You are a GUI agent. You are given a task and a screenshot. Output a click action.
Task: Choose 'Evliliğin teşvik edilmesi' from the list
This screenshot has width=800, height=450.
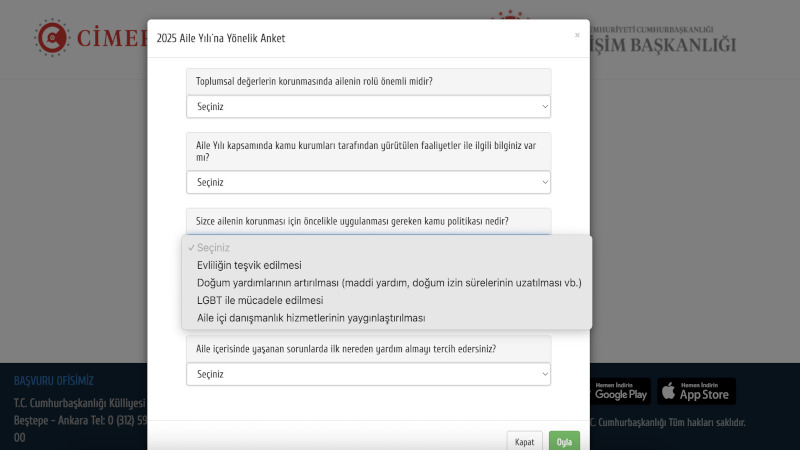pyautogui.click(x=249, y=265)
